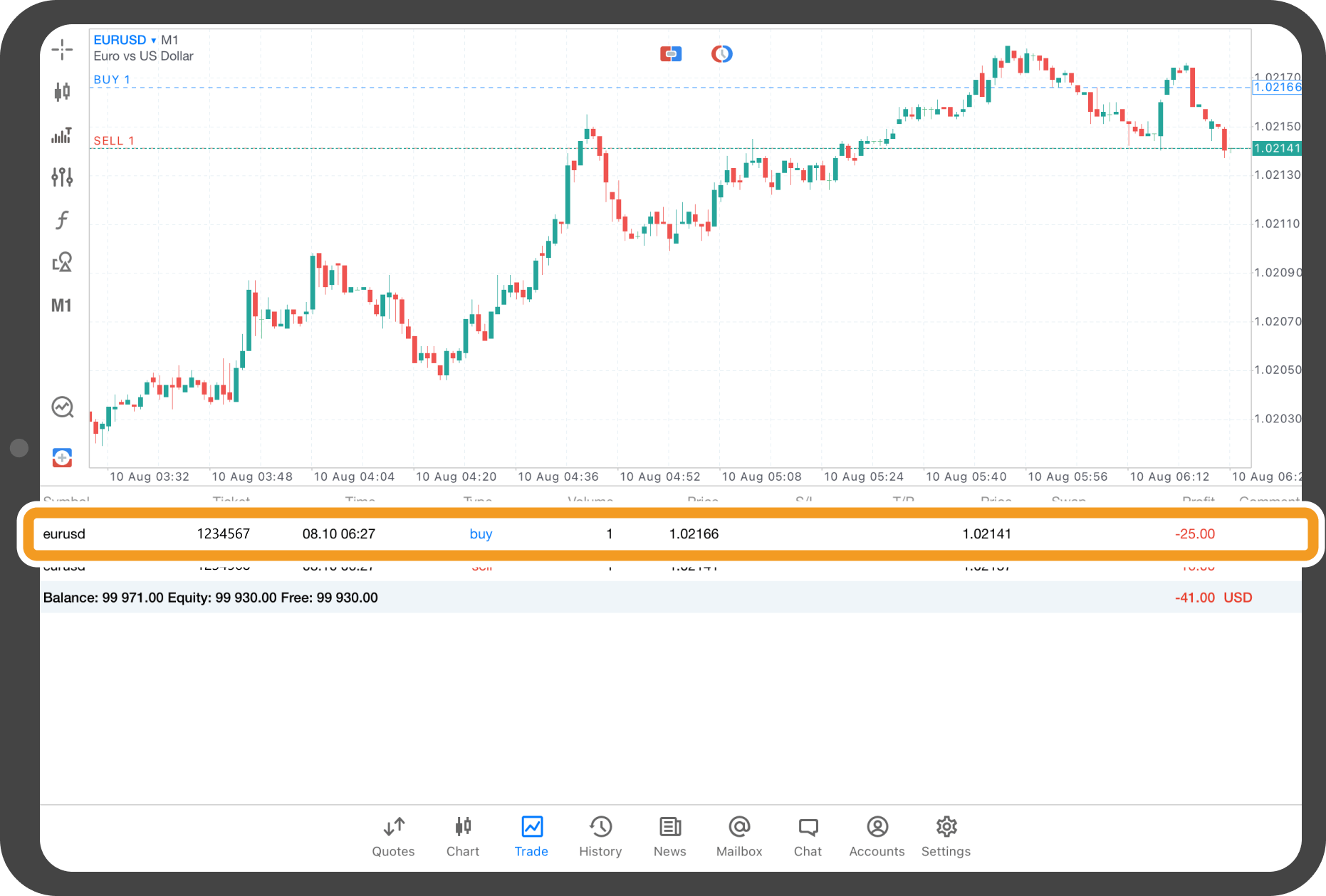
Task: Go to the Accounts tab
Action: click(x=877, y=836)
